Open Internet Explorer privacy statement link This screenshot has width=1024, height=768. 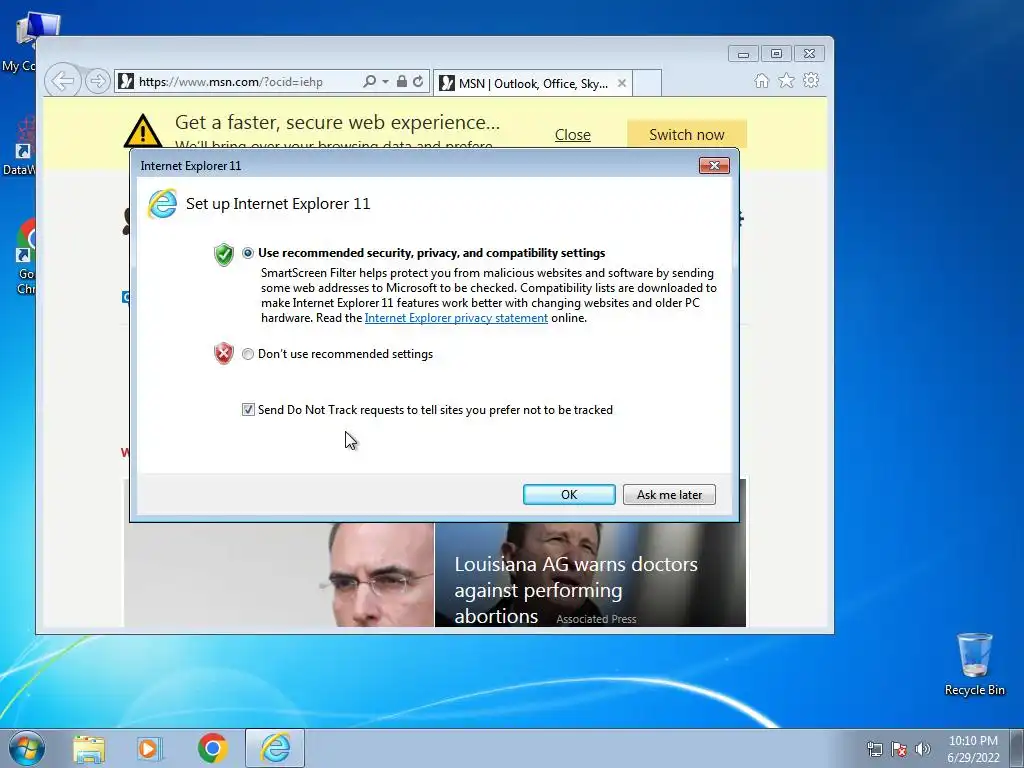point(456,318)
